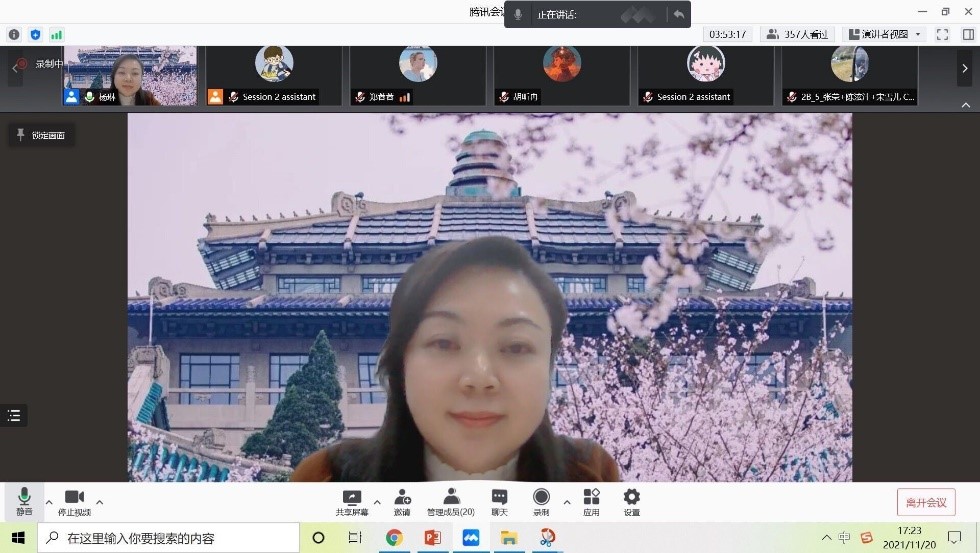Open the Apps icon

[x=591, y=501]
